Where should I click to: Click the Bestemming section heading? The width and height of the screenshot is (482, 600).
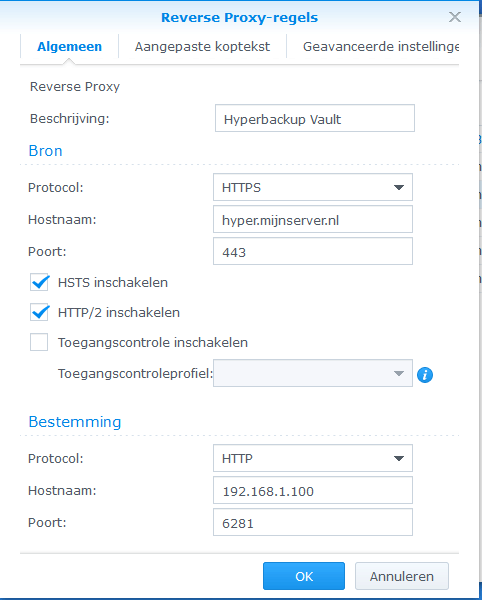point(75,422)
